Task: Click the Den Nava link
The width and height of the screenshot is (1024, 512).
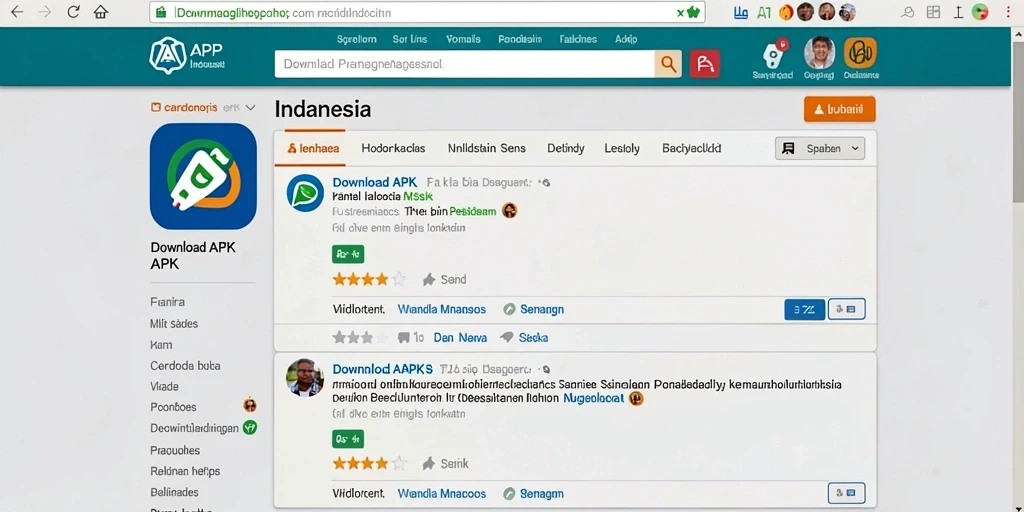Action: 460,338
